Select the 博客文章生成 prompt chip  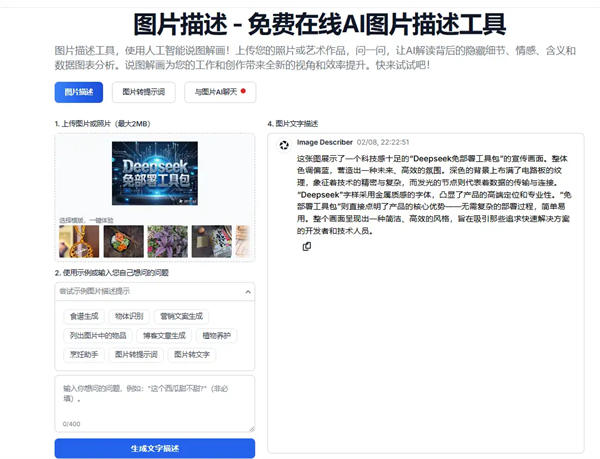coord(164,335)
